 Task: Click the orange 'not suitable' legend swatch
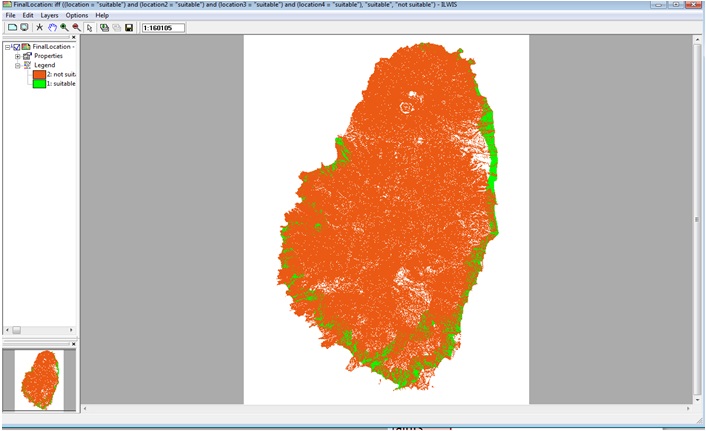[39, 74]
